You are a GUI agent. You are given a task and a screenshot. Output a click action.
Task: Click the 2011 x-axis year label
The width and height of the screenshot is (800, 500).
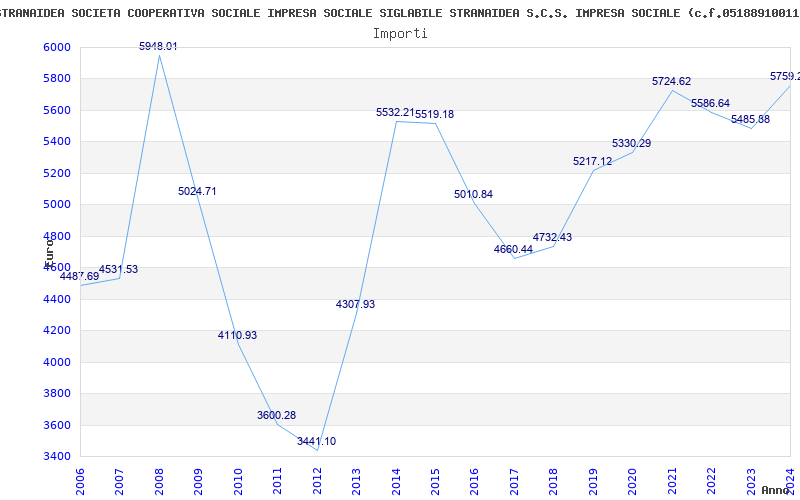[278, 482]
